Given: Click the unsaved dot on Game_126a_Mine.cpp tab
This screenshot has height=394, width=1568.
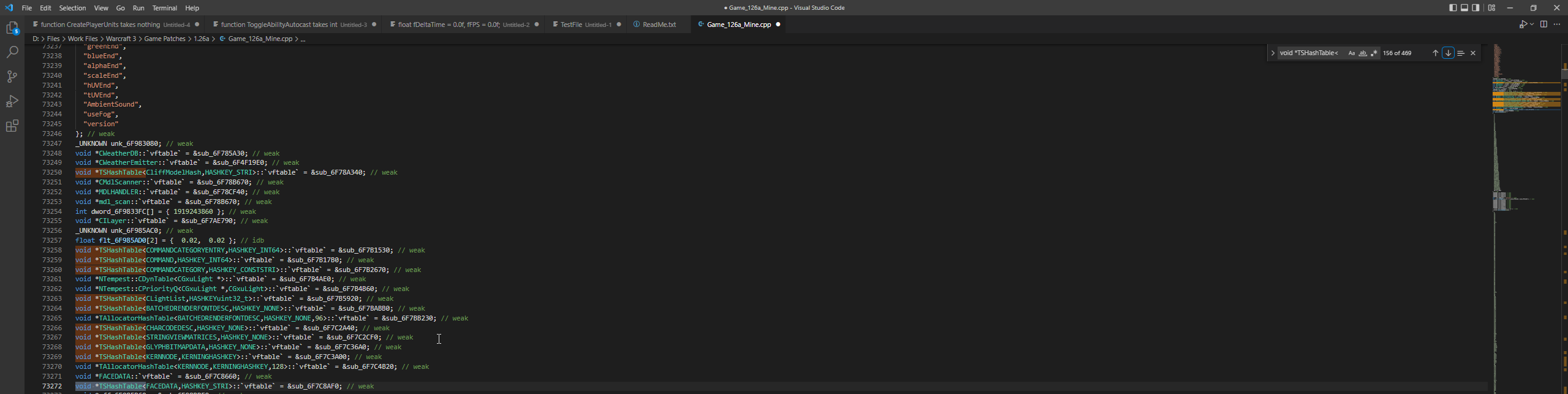Looking at the screenshot, I should click(x=778, y=25).
